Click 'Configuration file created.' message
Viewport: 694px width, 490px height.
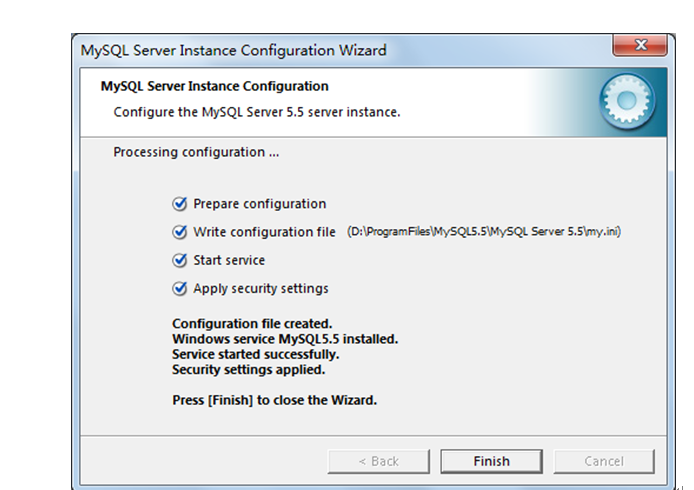coord(252,324)
